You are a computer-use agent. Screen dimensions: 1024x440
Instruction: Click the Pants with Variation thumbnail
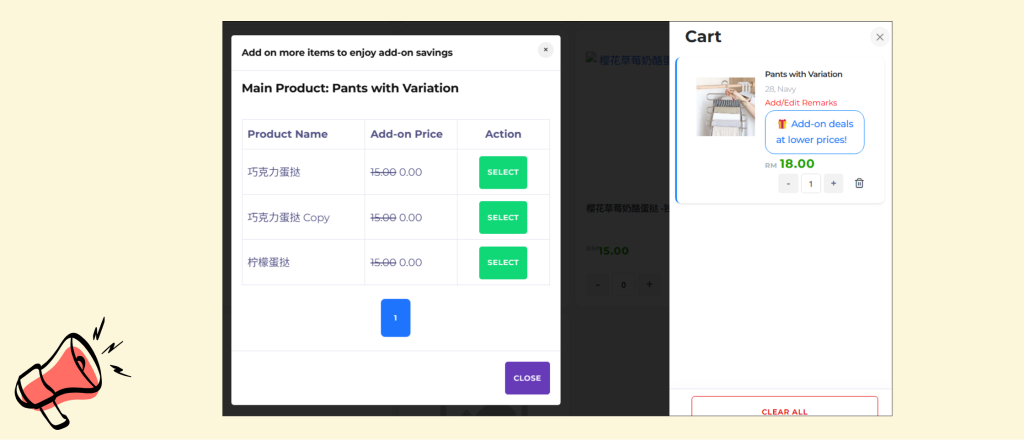(x=725, y=107)
